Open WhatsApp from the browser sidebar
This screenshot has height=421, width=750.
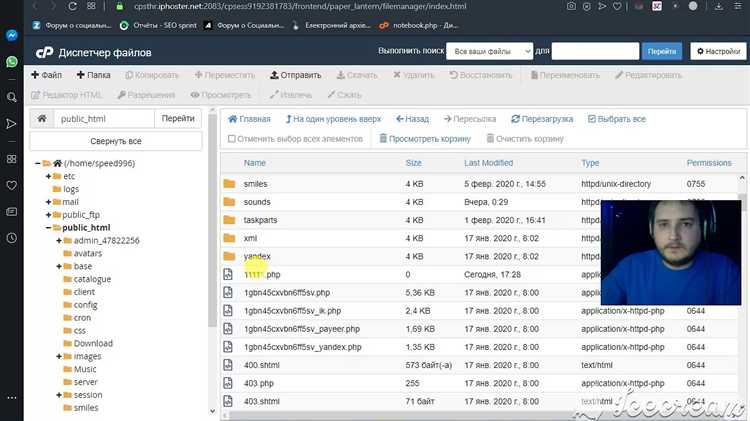pos(11,61)
